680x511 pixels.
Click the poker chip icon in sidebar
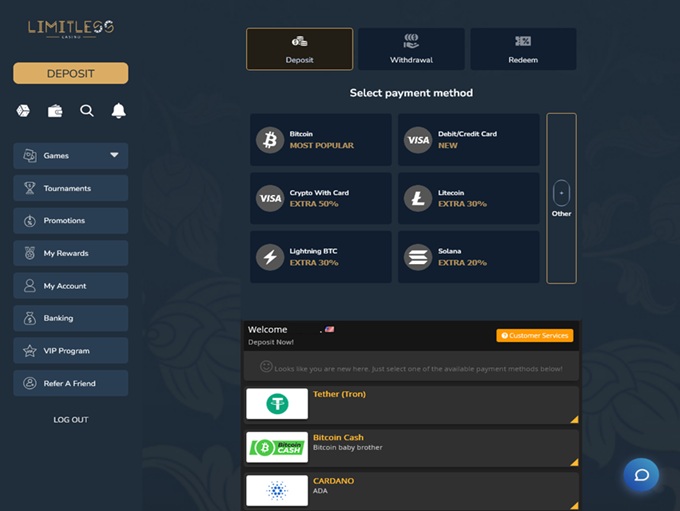(x=23, y=110)
